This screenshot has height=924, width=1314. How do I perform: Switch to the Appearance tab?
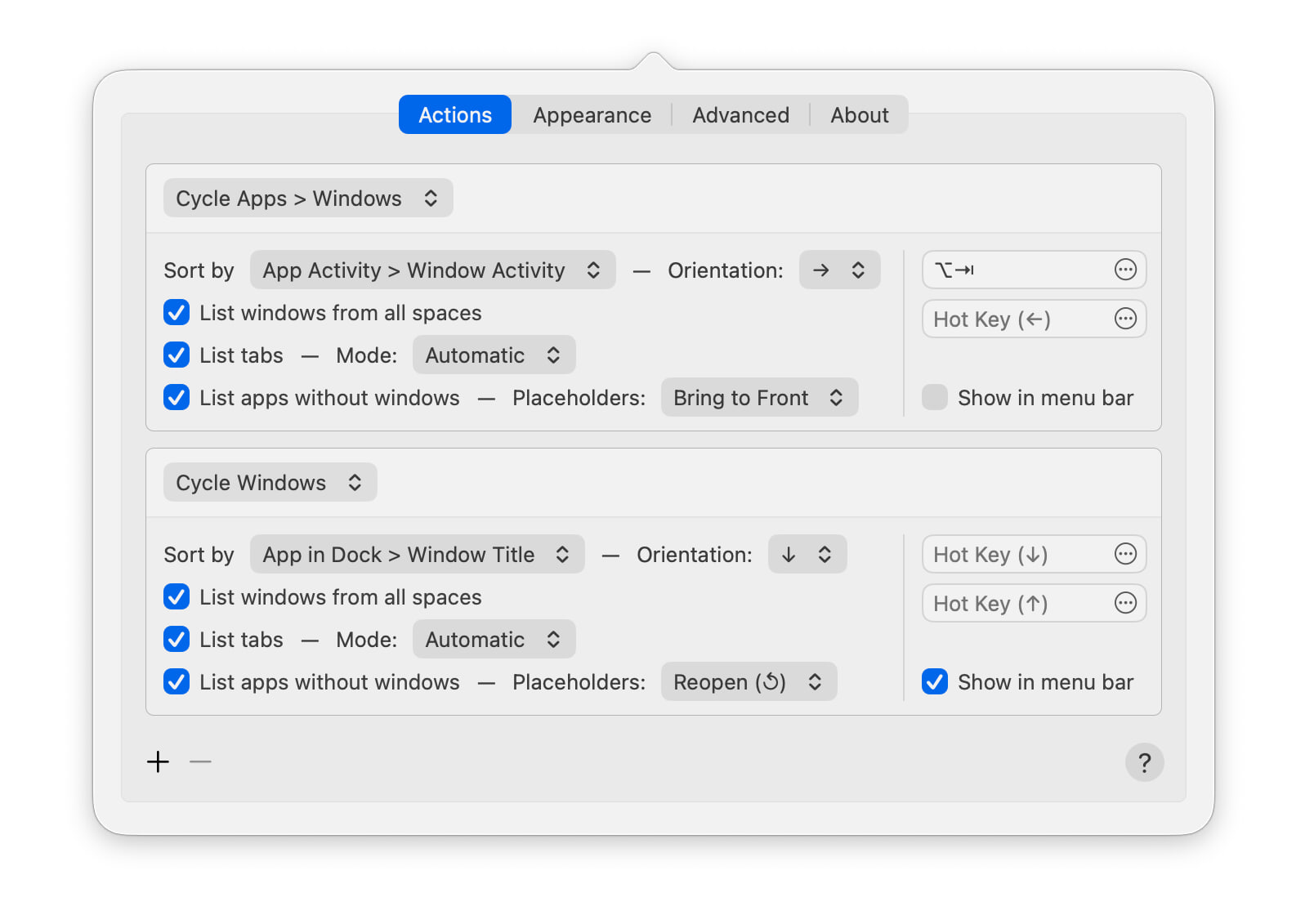click(x=592, y=115)
